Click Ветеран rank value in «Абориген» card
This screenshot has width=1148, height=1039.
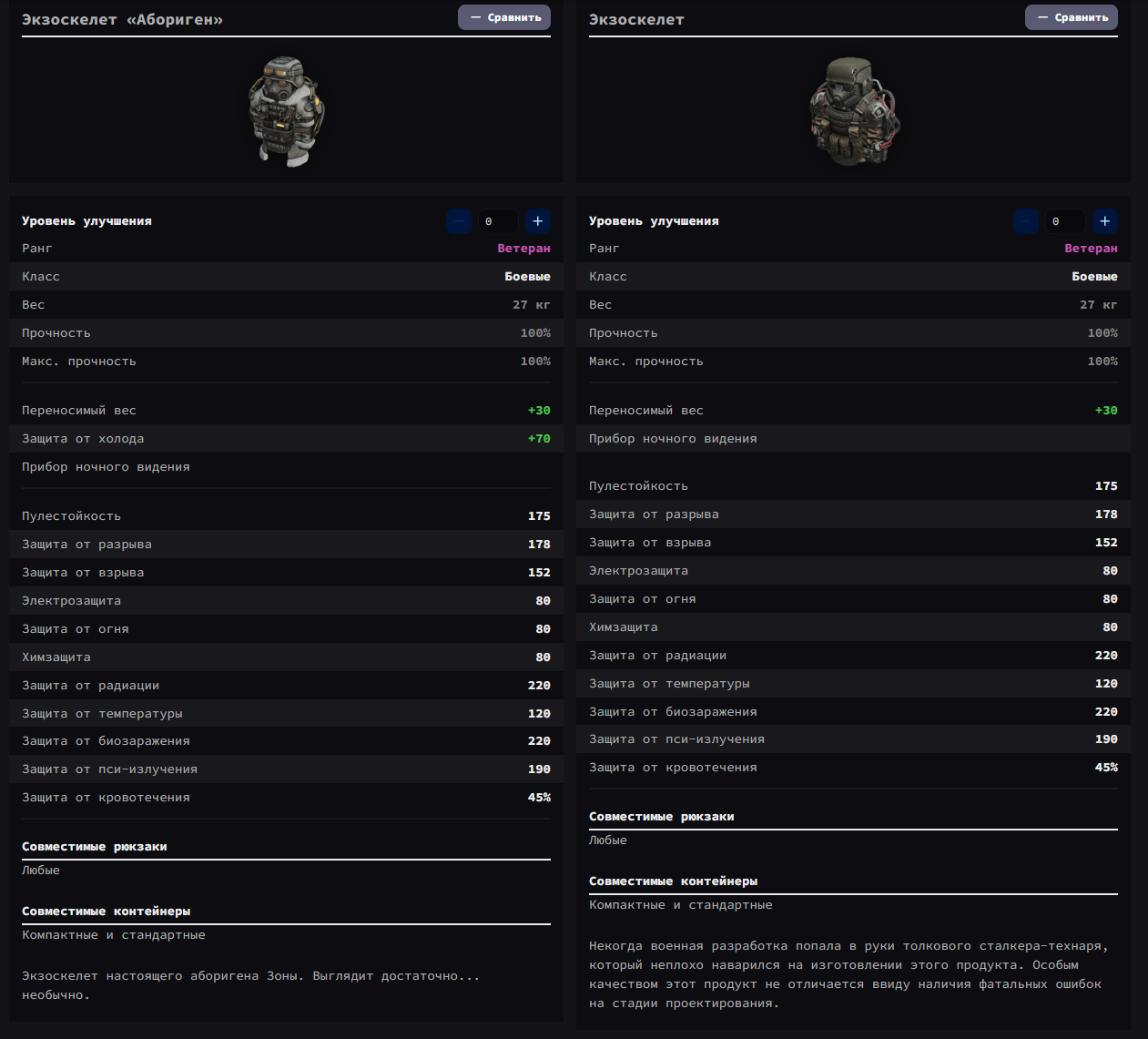pyautogui.click(x=523, y=249)
